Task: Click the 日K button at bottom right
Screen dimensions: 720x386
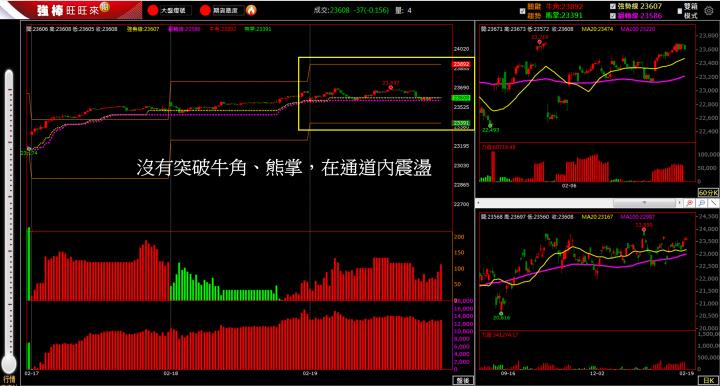Action: (x=708, y=380)
